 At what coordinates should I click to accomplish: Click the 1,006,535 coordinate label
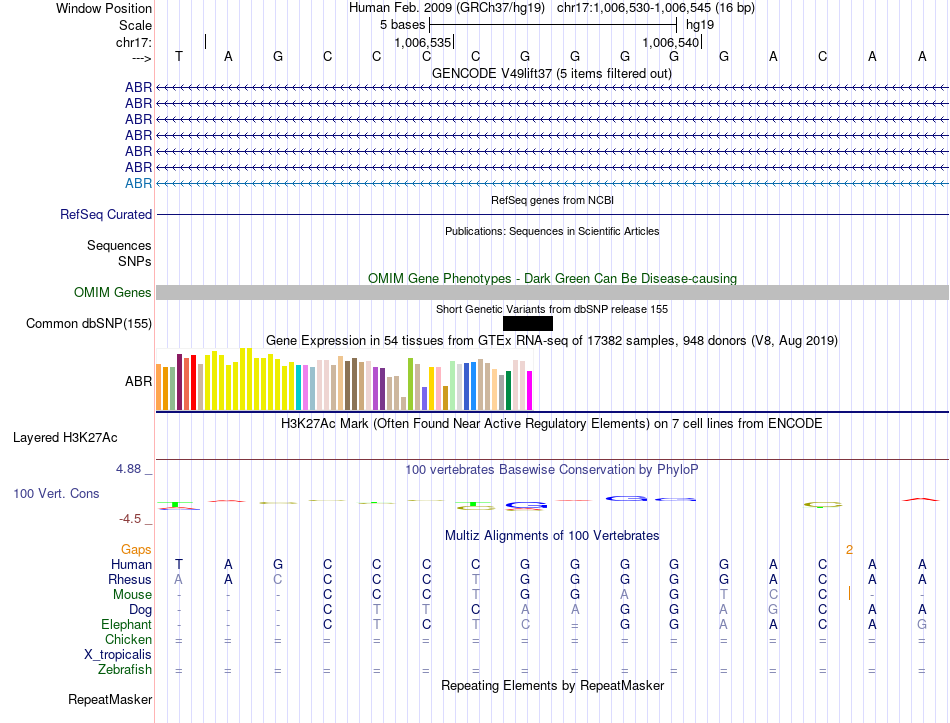tap(422, 42)
